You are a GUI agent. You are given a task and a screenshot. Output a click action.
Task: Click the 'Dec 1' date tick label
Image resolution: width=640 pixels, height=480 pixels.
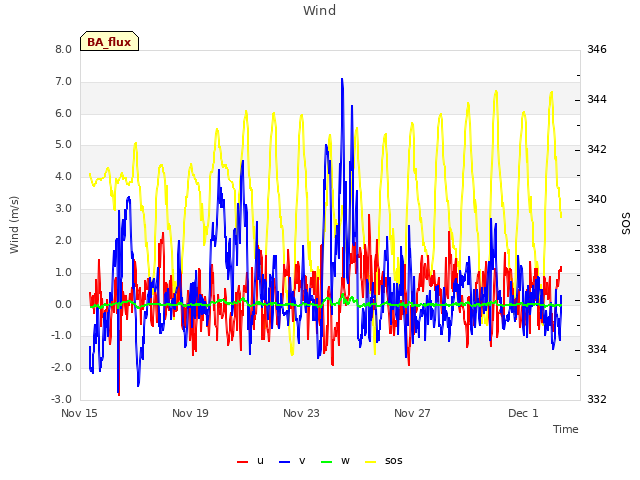click(523, 413)
